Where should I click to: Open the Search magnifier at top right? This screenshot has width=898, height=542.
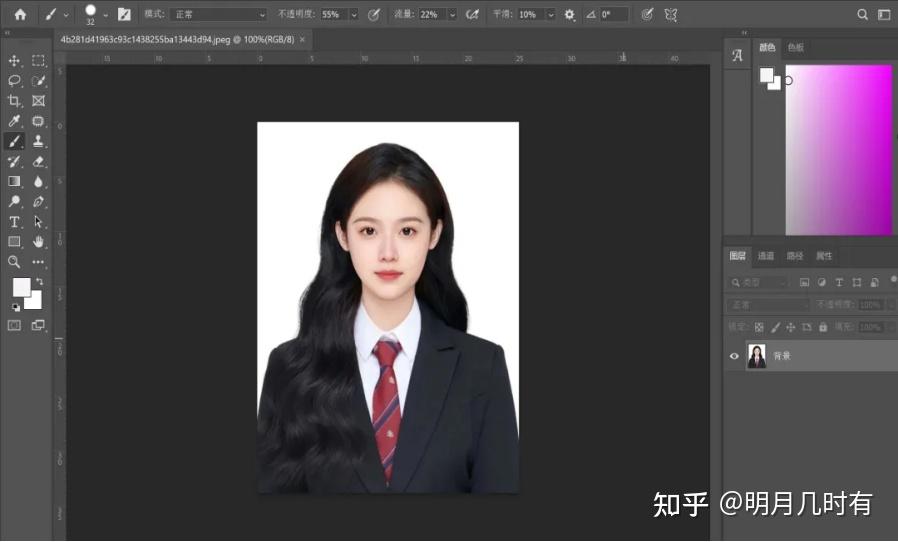862,15
